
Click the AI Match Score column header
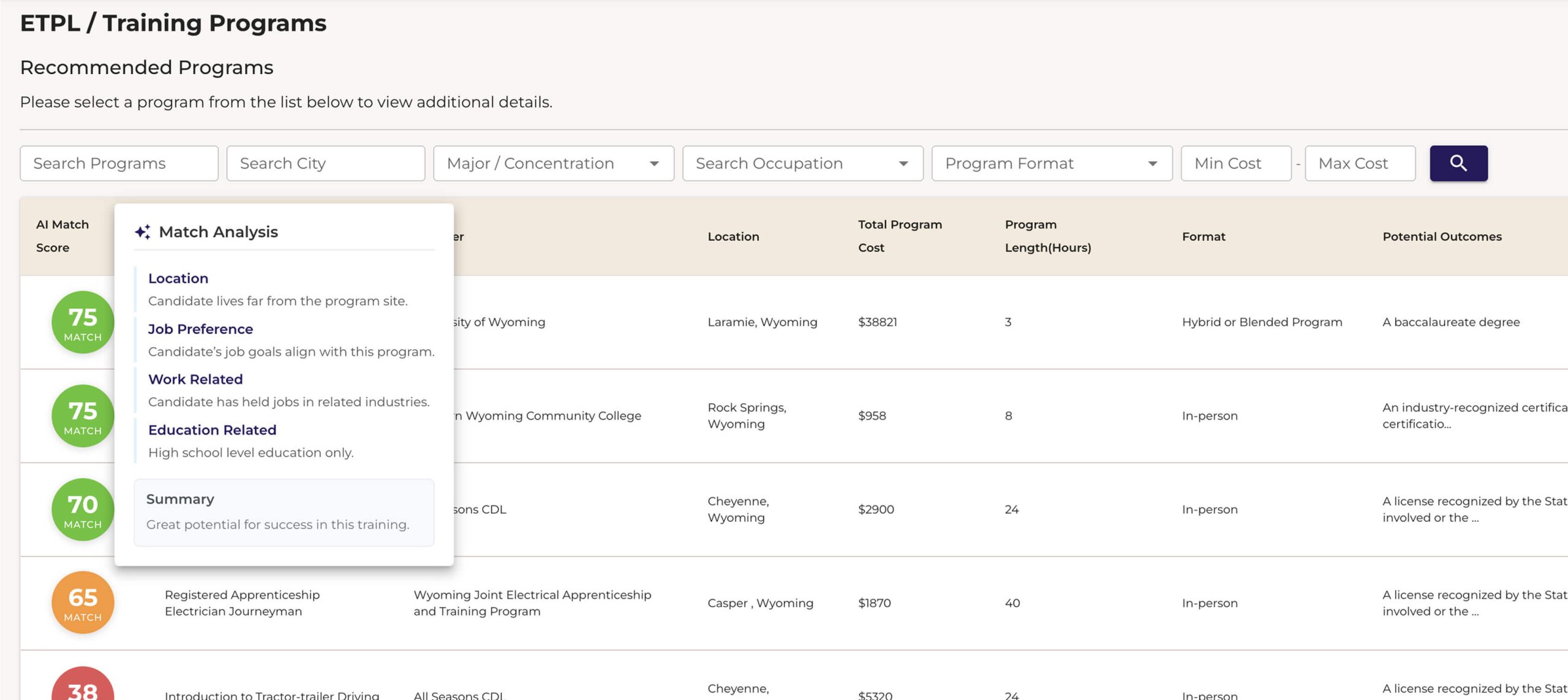[62, 236]
